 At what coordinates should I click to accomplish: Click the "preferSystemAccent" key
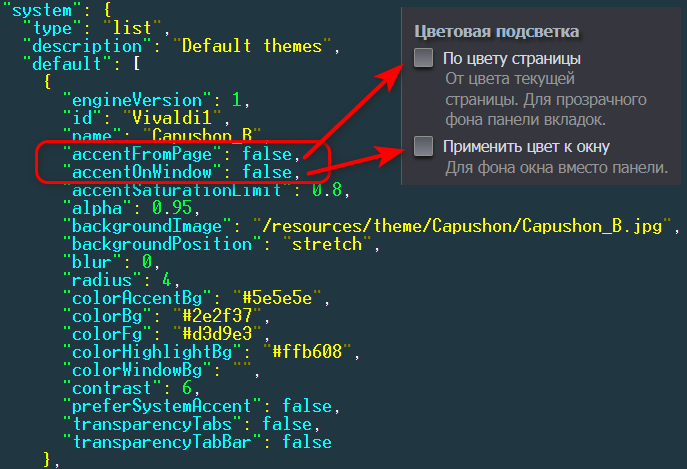pyautogui.click(x=162, y=406)
